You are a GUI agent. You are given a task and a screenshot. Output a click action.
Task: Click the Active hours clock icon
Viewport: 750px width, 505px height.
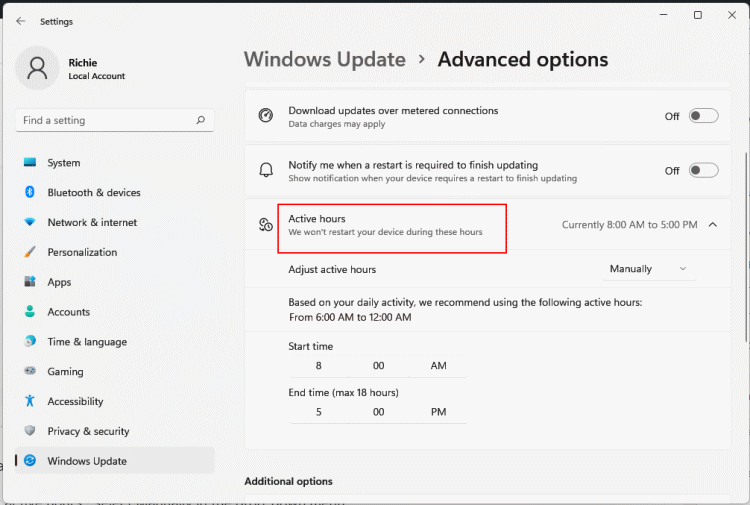tap(266, 224)
